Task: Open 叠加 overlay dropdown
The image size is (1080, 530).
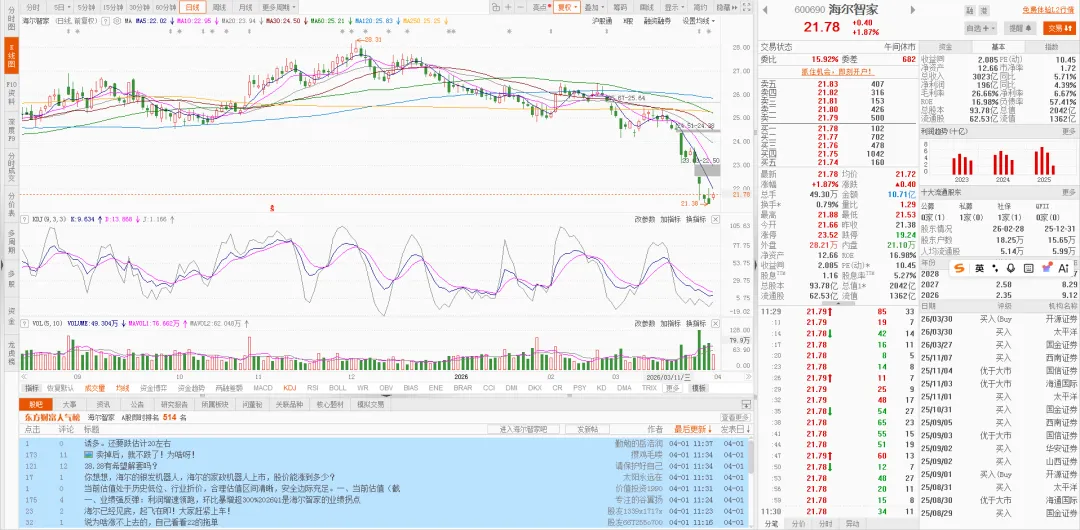Action: (x=594, y=7)
